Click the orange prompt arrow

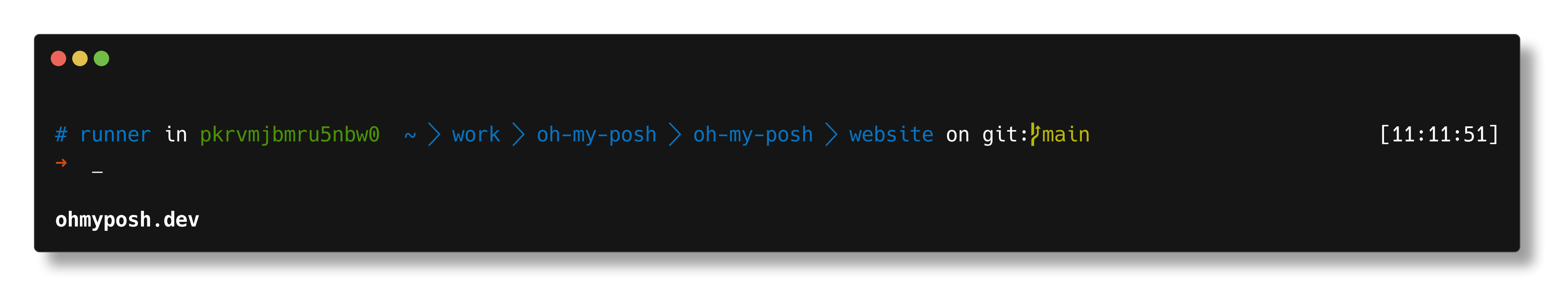[61, 162]
